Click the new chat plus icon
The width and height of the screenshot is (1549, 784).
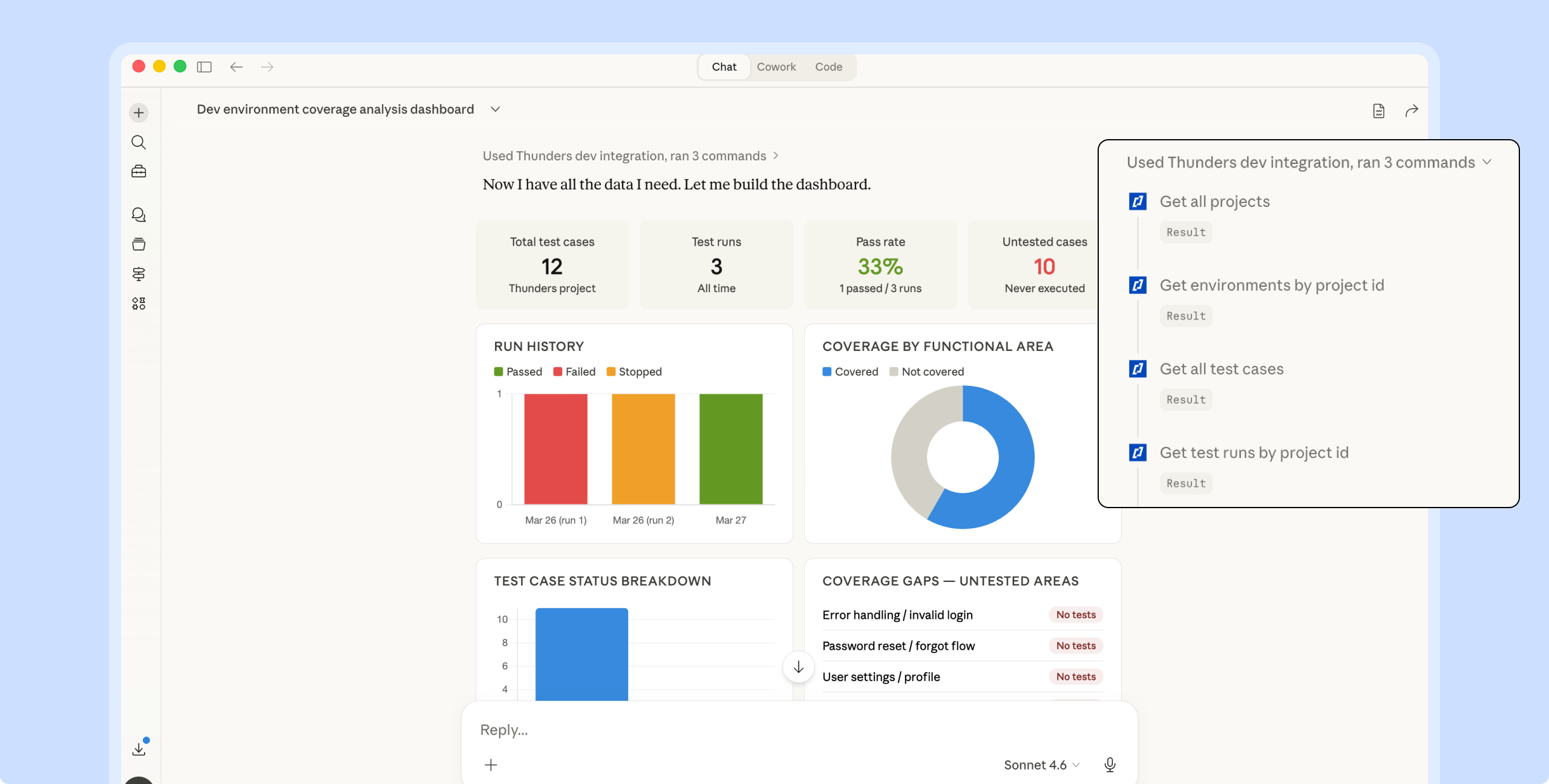(x=139, y=113)
